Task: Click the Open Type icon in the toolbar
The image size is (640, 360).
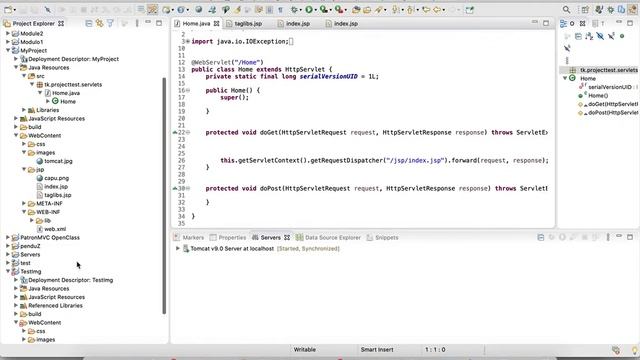Action: (356, 9)
